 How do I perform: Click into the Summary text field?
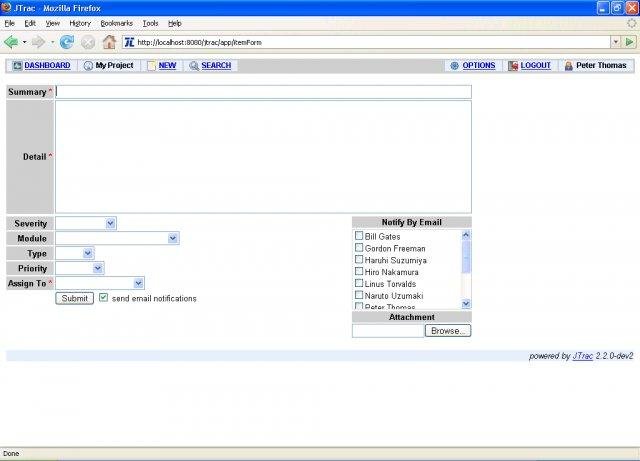click(x=263, y=92)
